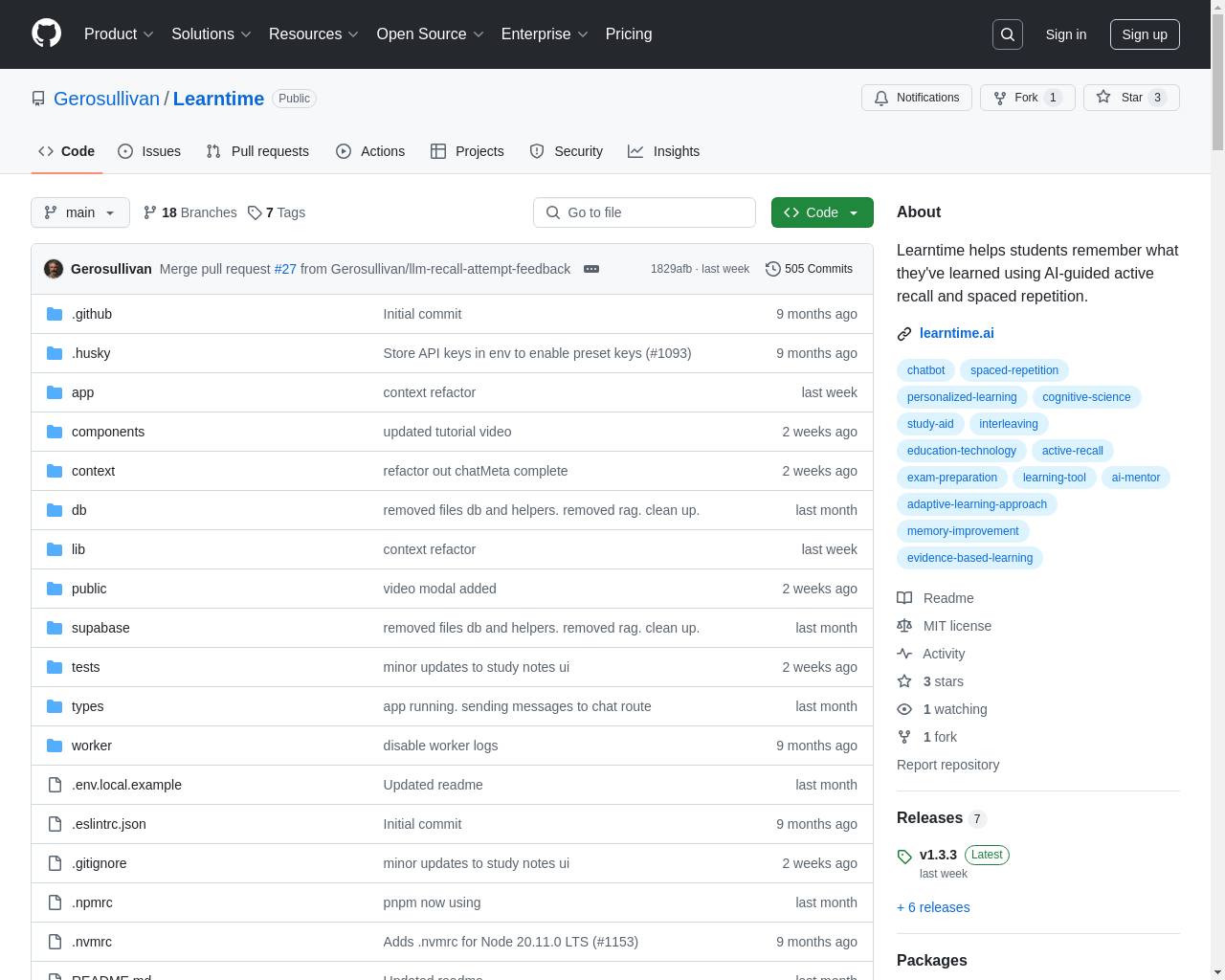Click the link icon beside learntime.ai
This screenshot has height=980, width=1225.
click(904, 333)
